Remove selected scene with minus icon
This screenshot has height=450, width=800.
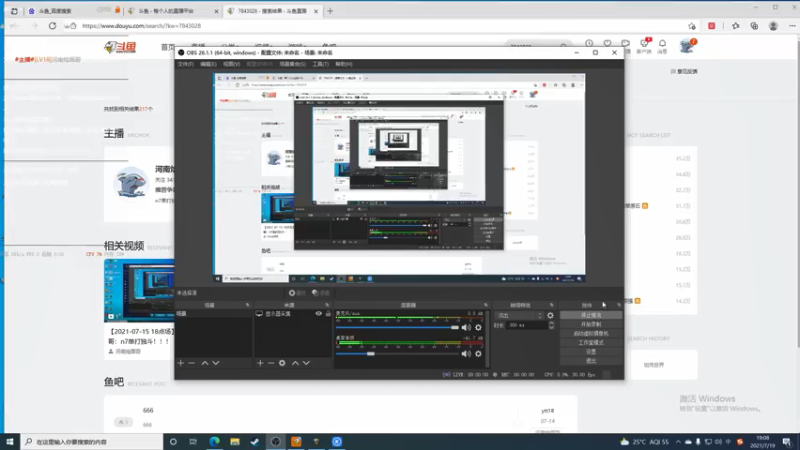192,363
